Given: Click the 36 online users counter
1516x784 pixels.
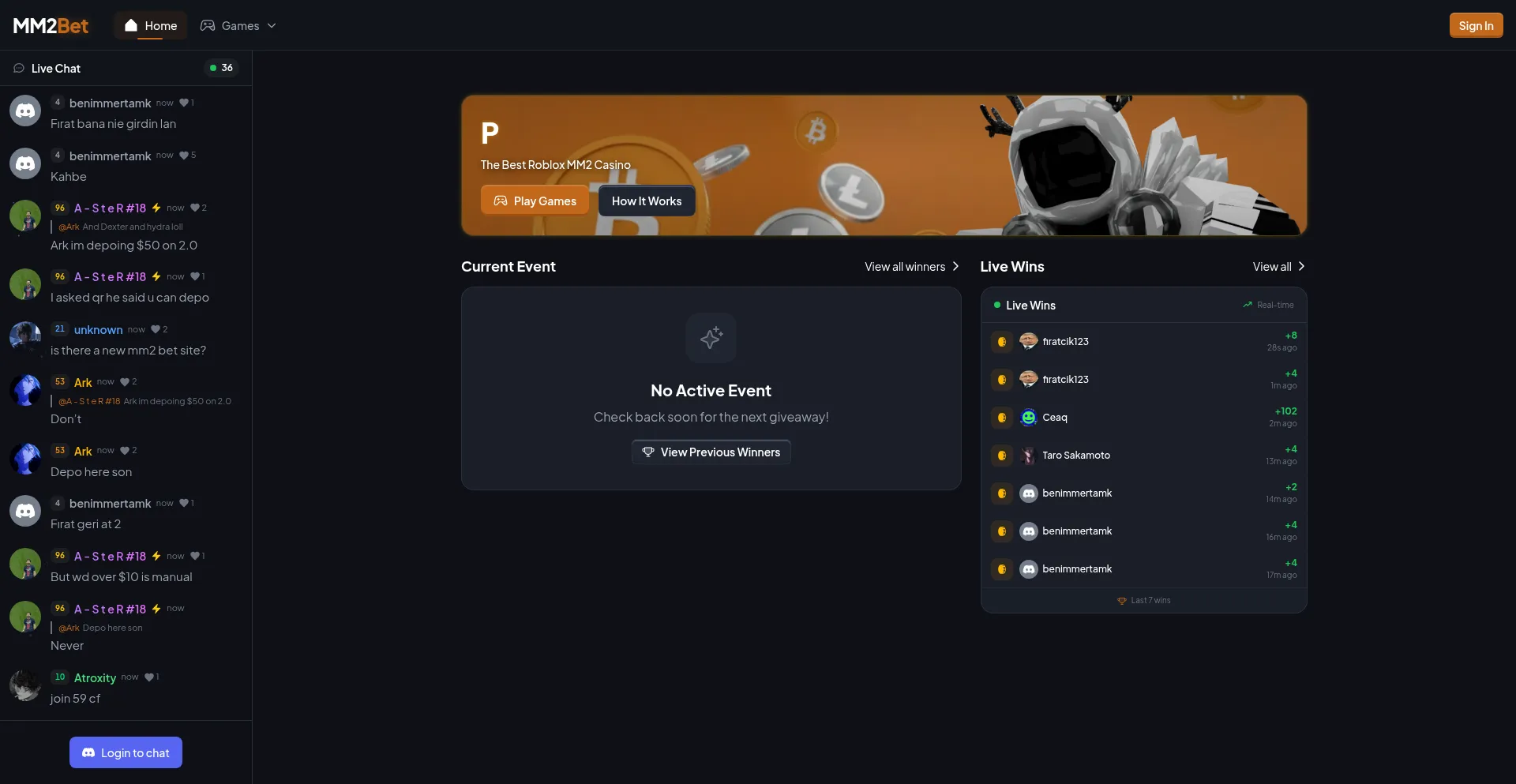Looking at the screenshot, I should (x=221, y=68).
